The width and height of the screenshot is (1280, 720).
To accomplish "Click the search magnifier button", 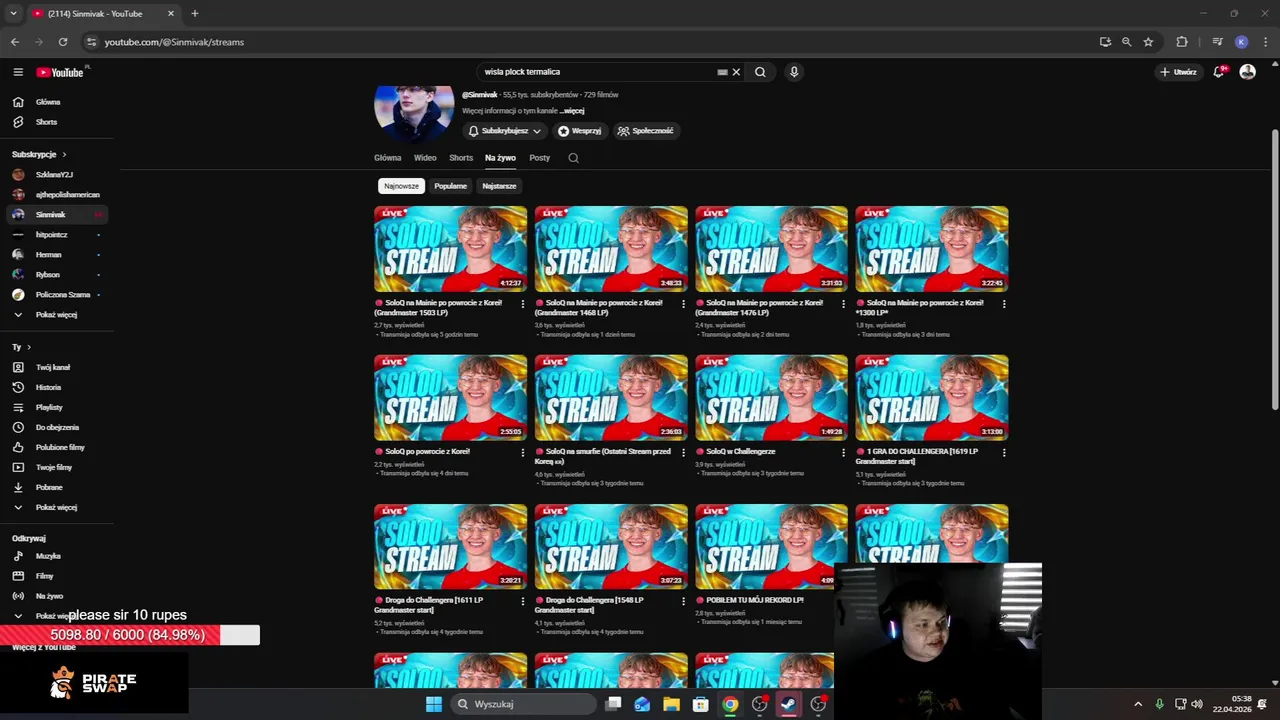I will (760, 72).
